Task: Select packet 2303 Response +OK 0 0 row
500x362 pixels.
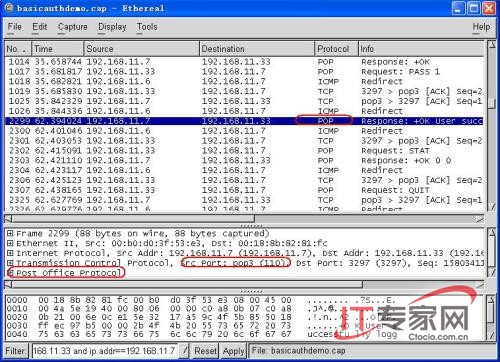Action: pyautogui.click(x=244, y=160)
